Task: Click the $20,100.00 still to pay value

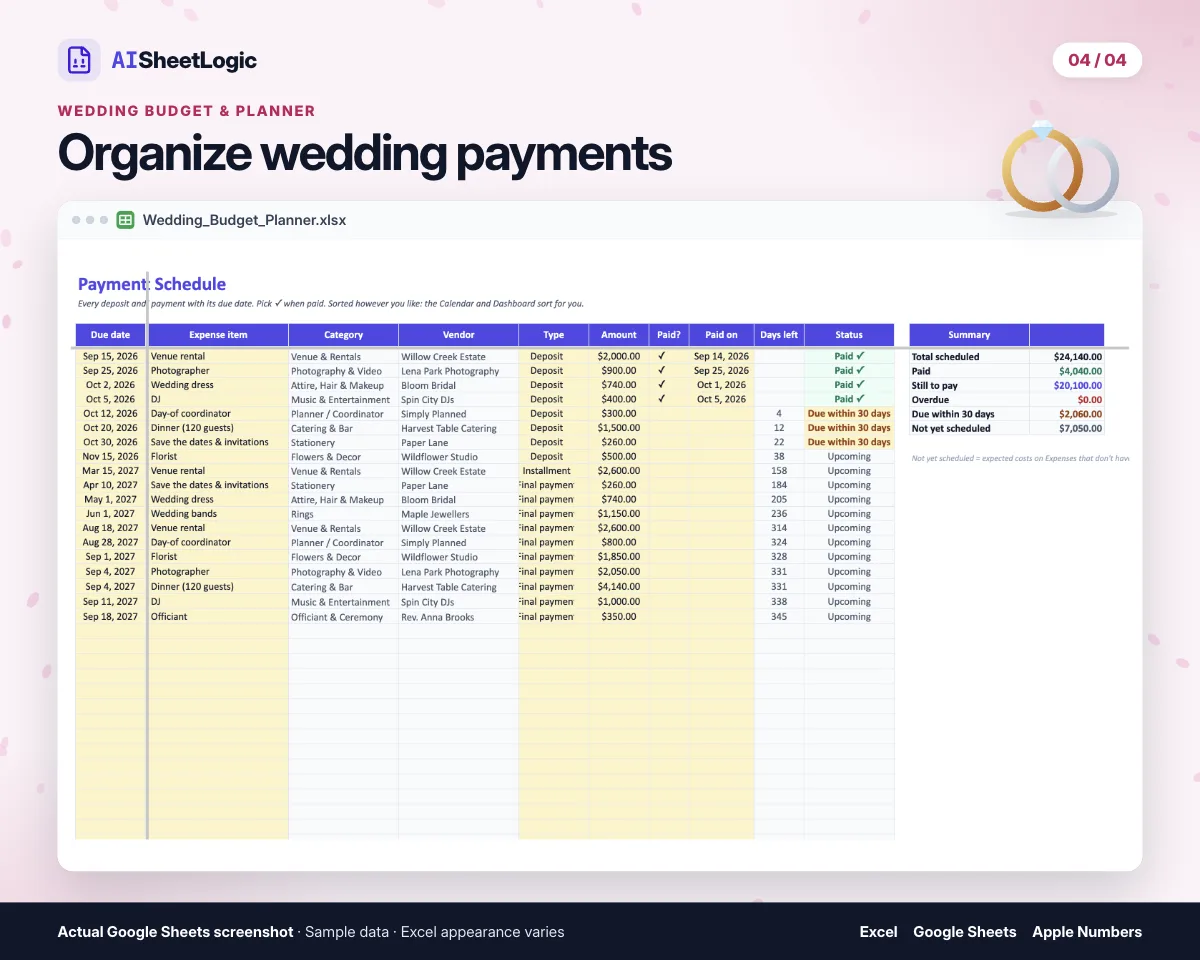Action: 1078,385
